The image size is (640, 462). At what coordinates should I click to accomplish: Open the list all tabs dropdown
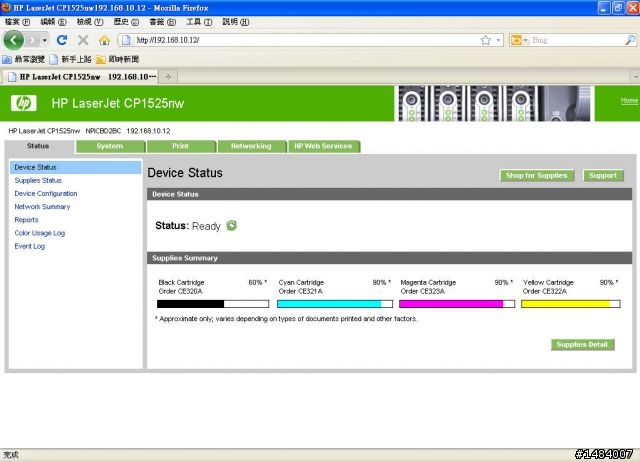point(636,77)
